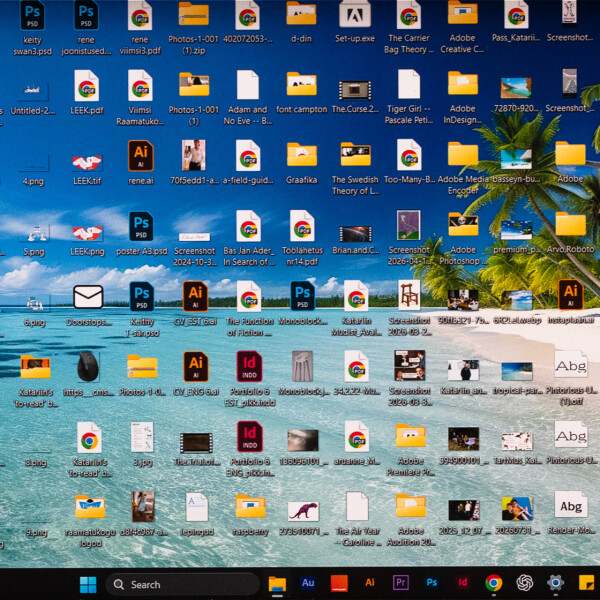600x600 pixels.
Task: Open the Arvo,Roboto folder
Action: click(x=571, y=224)
